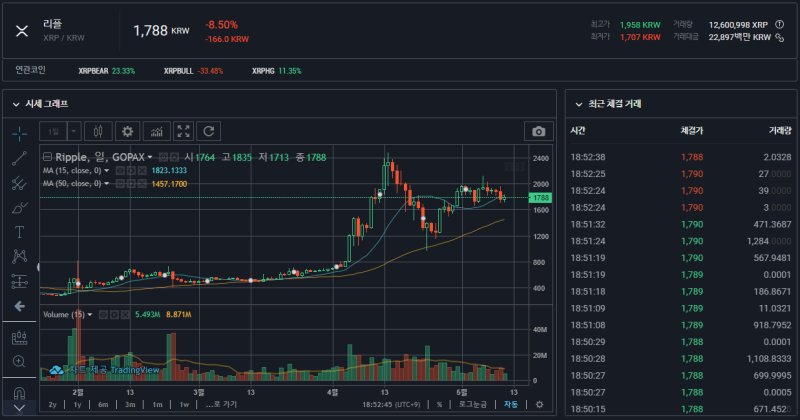The image size is (800, 420).
Task: Toggle the 로그눈금 log scale
Action: coord(472,404)
